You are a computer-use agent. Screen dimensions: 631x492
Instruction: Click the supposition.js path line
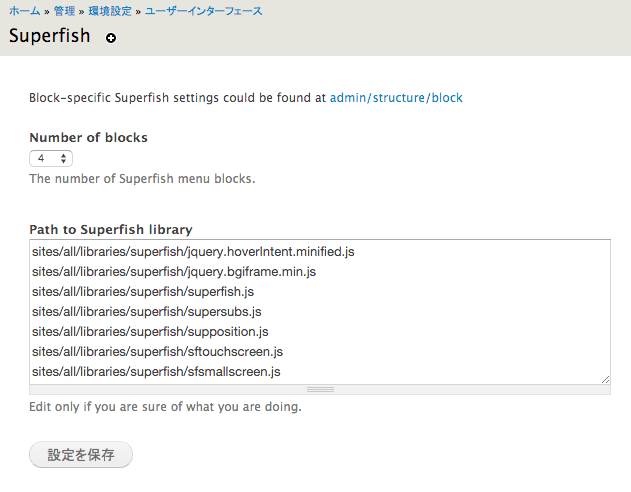tap(150, 332)
